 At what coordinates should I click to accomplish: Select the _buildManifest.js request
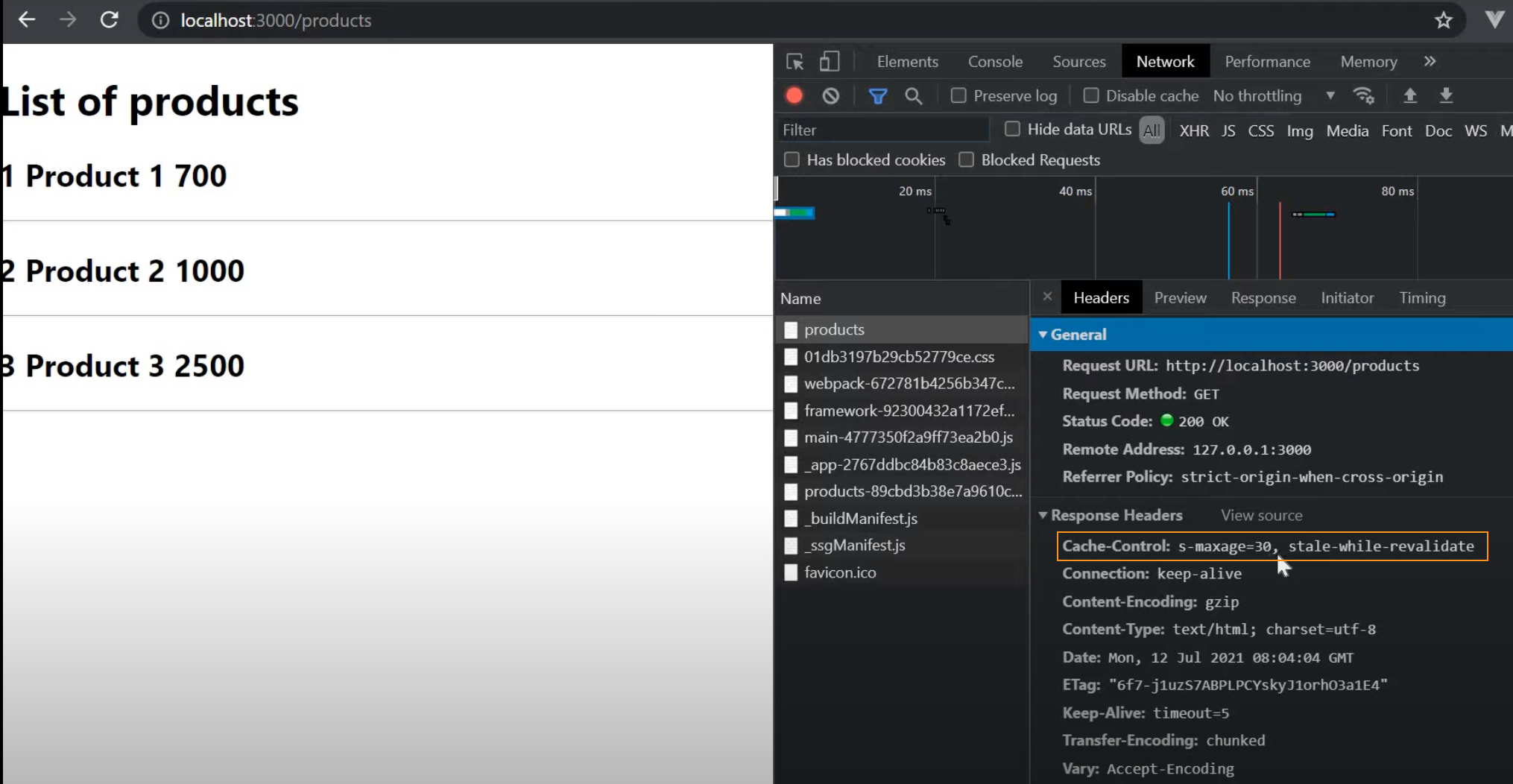pos(902,519)
